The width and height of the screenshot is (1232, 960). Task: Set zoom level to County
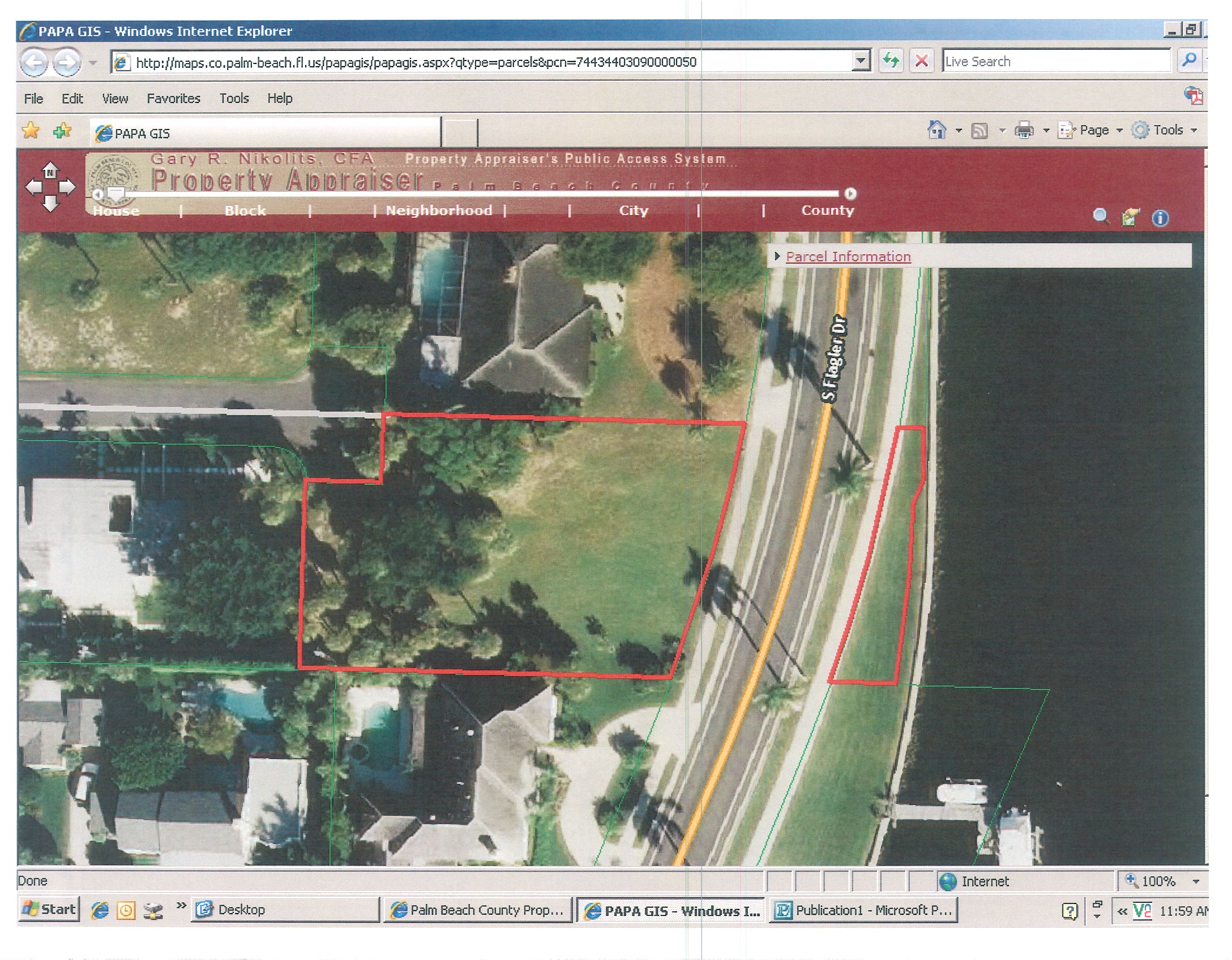pyautogui.click(x=827, y=211)
